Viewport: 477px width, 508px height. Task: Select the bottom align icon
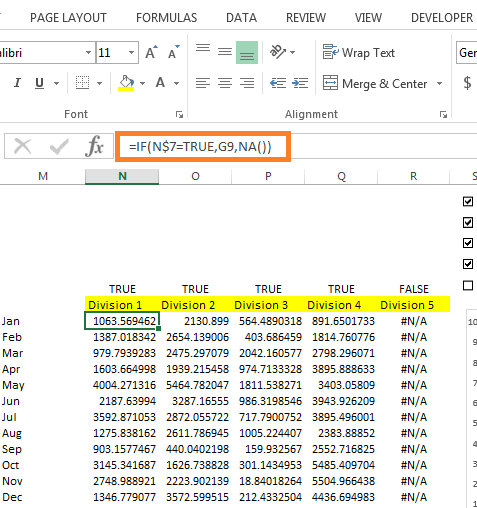coord(247,52)
